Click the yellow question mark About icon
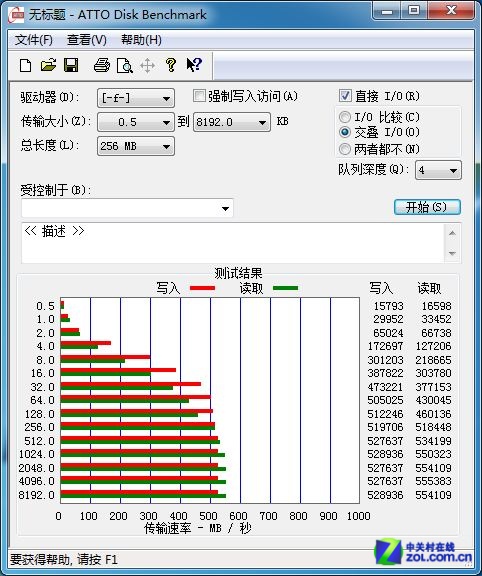The image size is (482, 576). pyautogui.click(x=171, y=65)
